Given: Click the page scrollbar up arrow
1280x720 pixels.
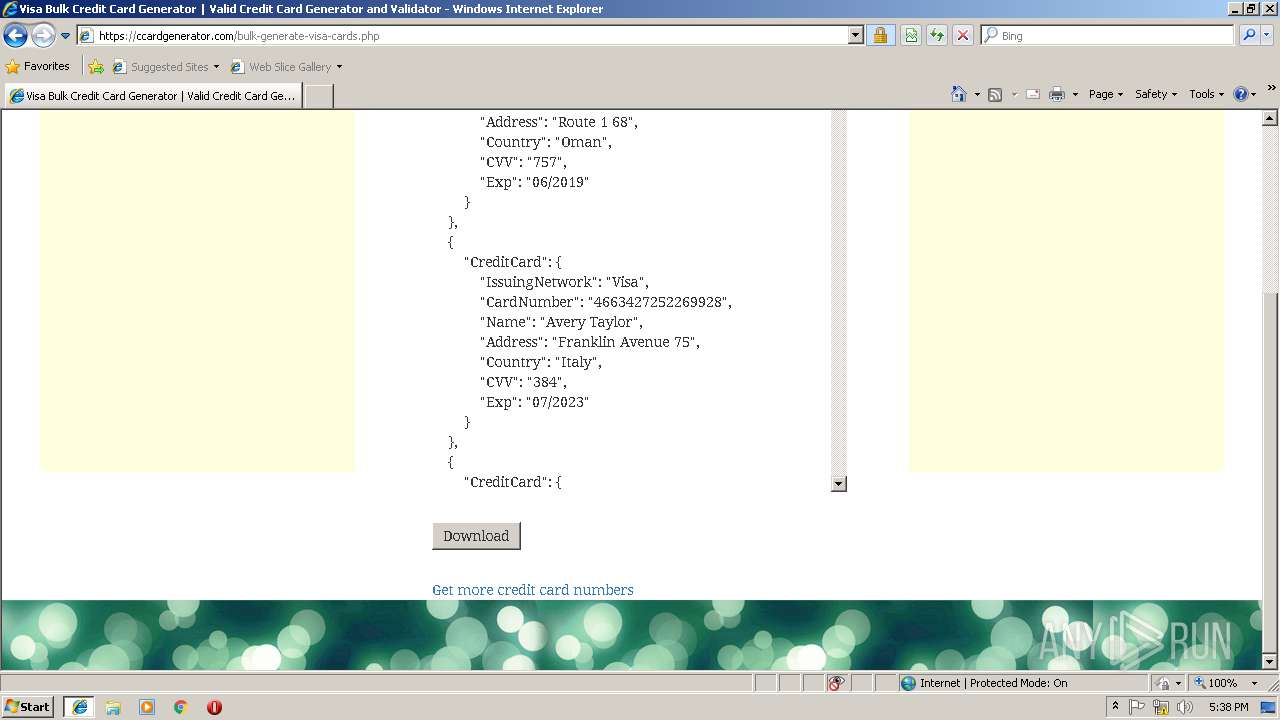Looking at the screenshot, I should 1270,118.
